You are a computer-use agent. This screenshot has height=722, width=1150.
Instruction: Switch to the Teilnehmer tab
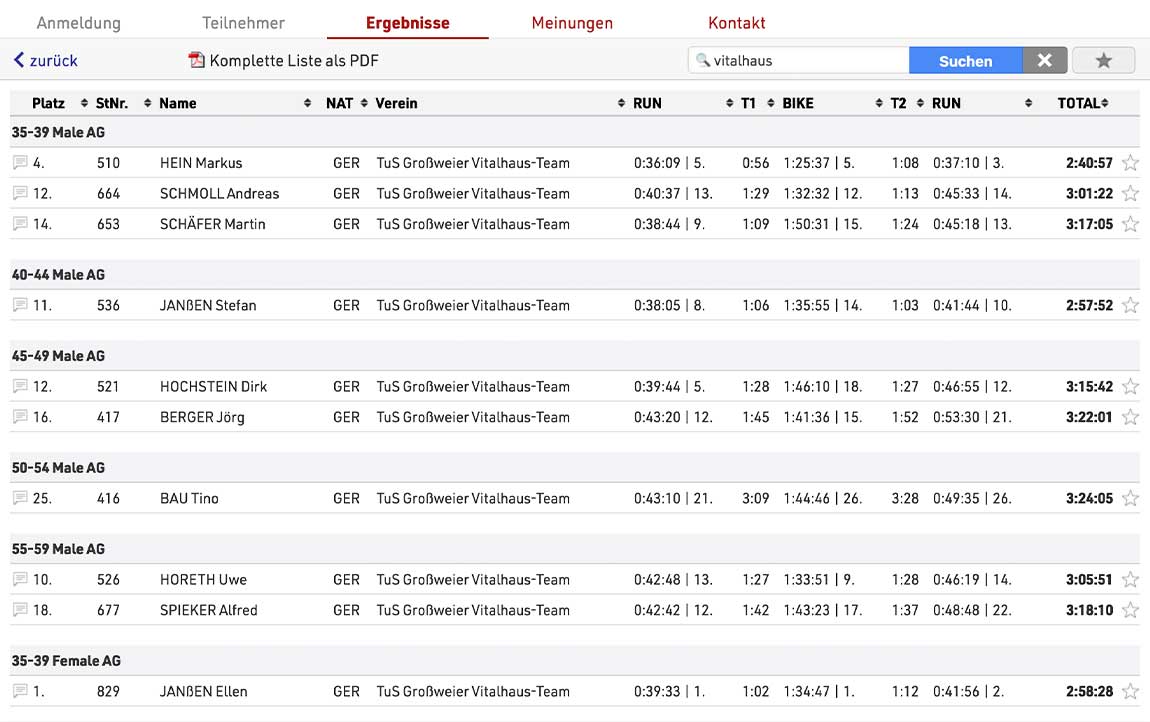[x=243, y=23]
